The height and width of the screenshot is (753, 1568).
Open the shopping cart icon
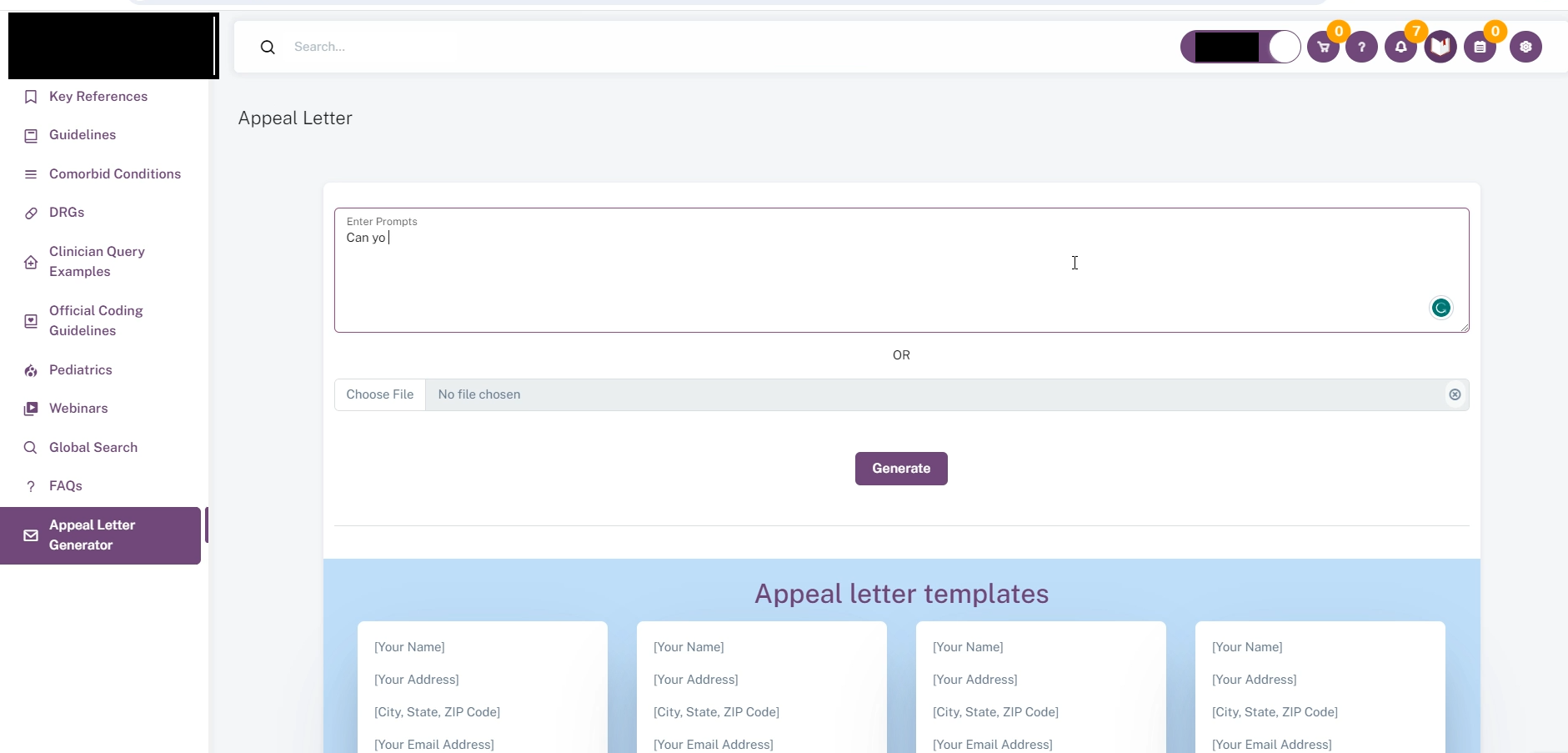pyautogui.click(x=1323, y=48)
